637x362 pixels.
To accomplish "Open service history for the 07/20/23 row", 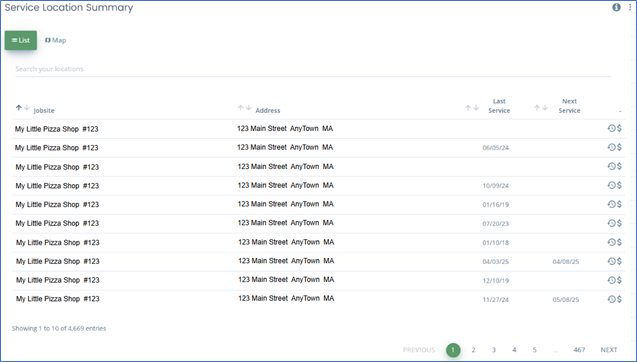I will (611, 223).
